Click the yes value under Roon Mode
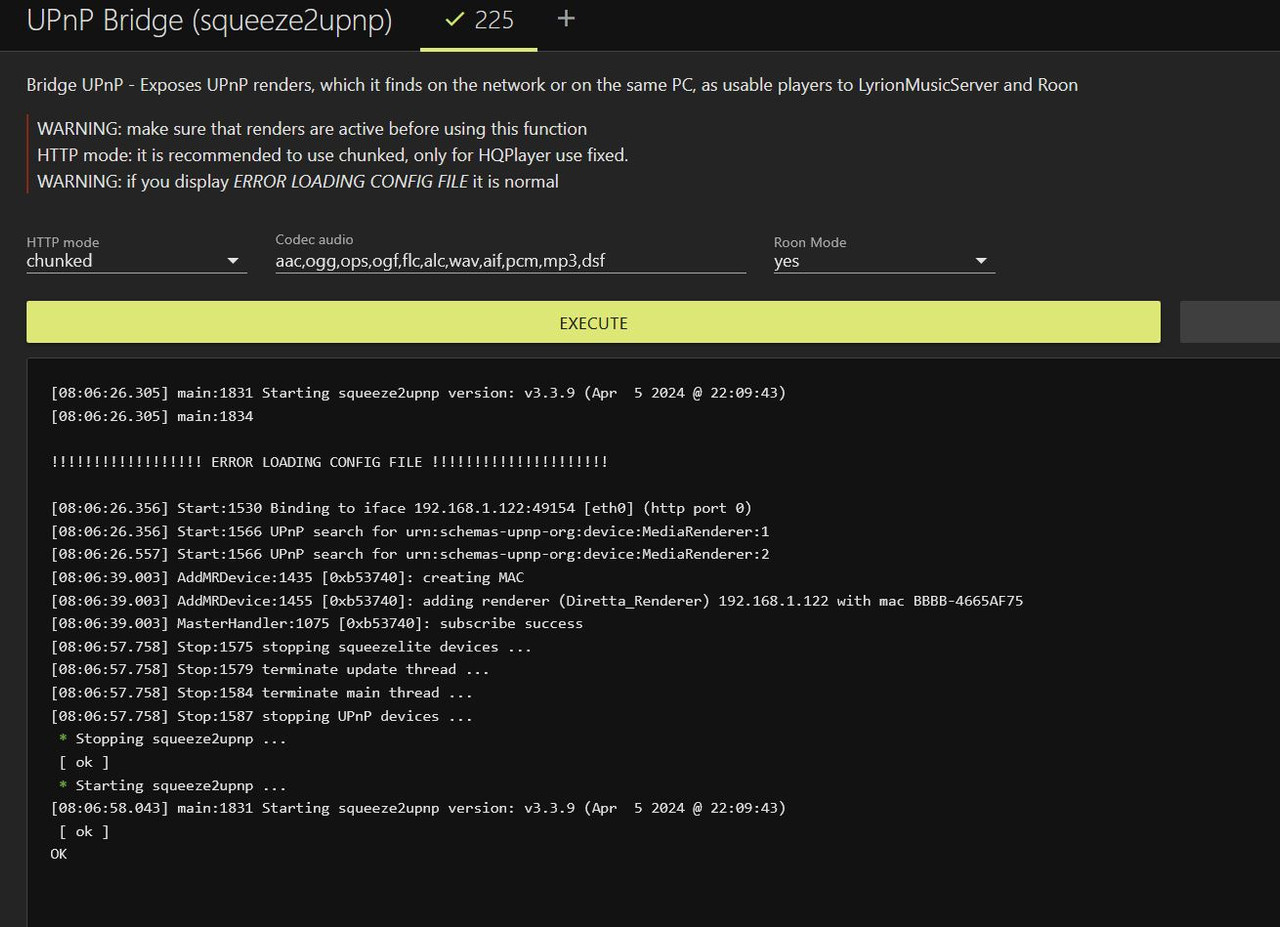 click(784, 261)
